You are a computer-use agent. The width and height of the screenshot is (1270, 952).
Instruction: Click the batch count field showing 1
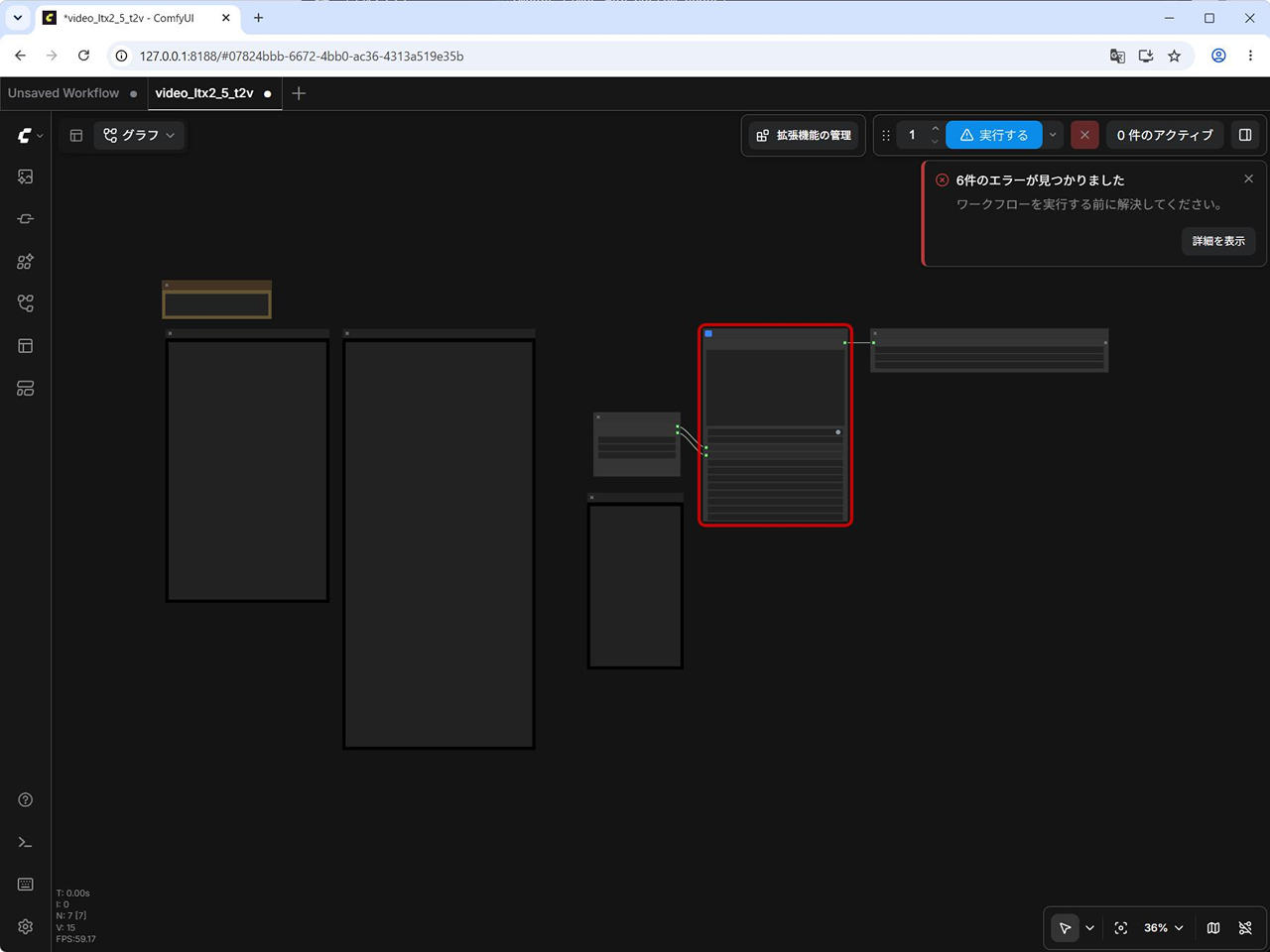coord(912,136)
